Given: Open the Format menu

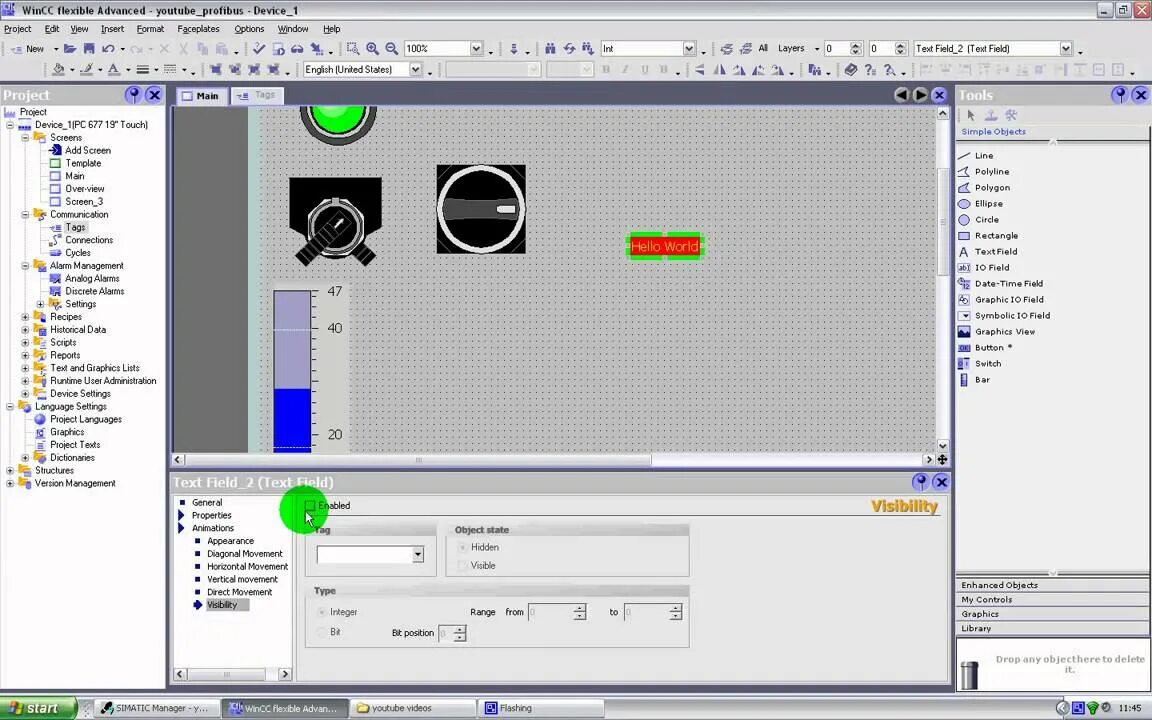Looking at the screenshot, I should pos(151,29).
